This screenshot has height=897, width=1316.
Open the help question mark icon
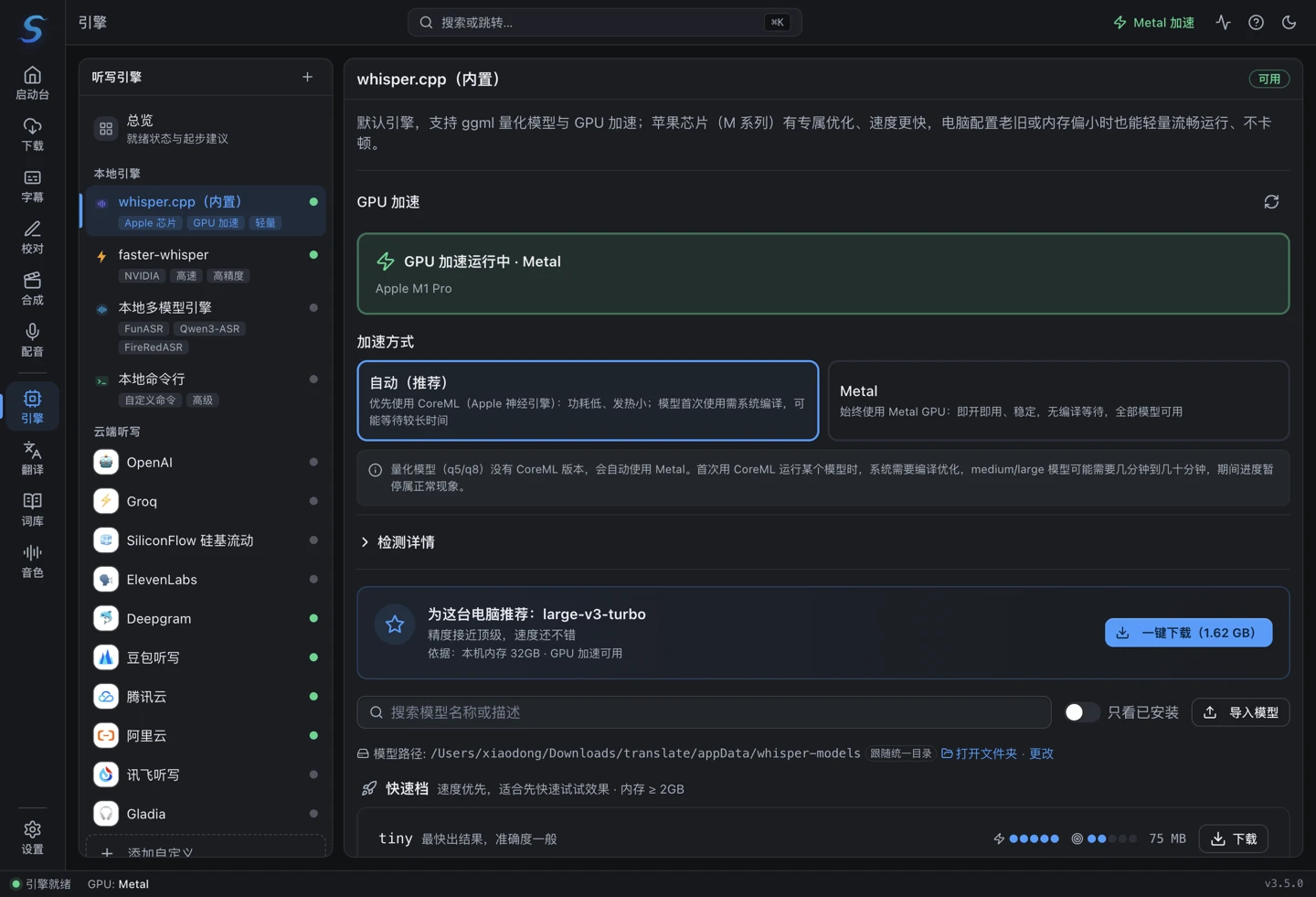pyautogui.click(x=1256, y=22)
